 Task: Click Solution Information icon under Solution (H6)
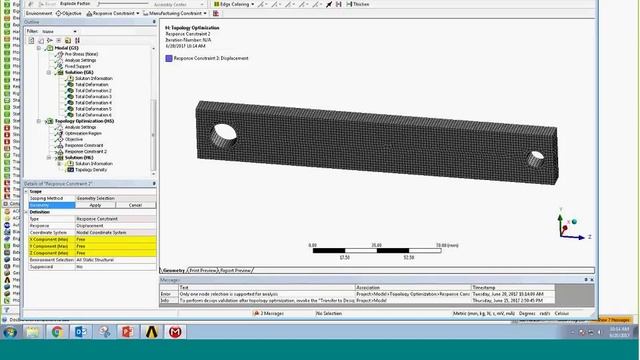coord(70,164)
